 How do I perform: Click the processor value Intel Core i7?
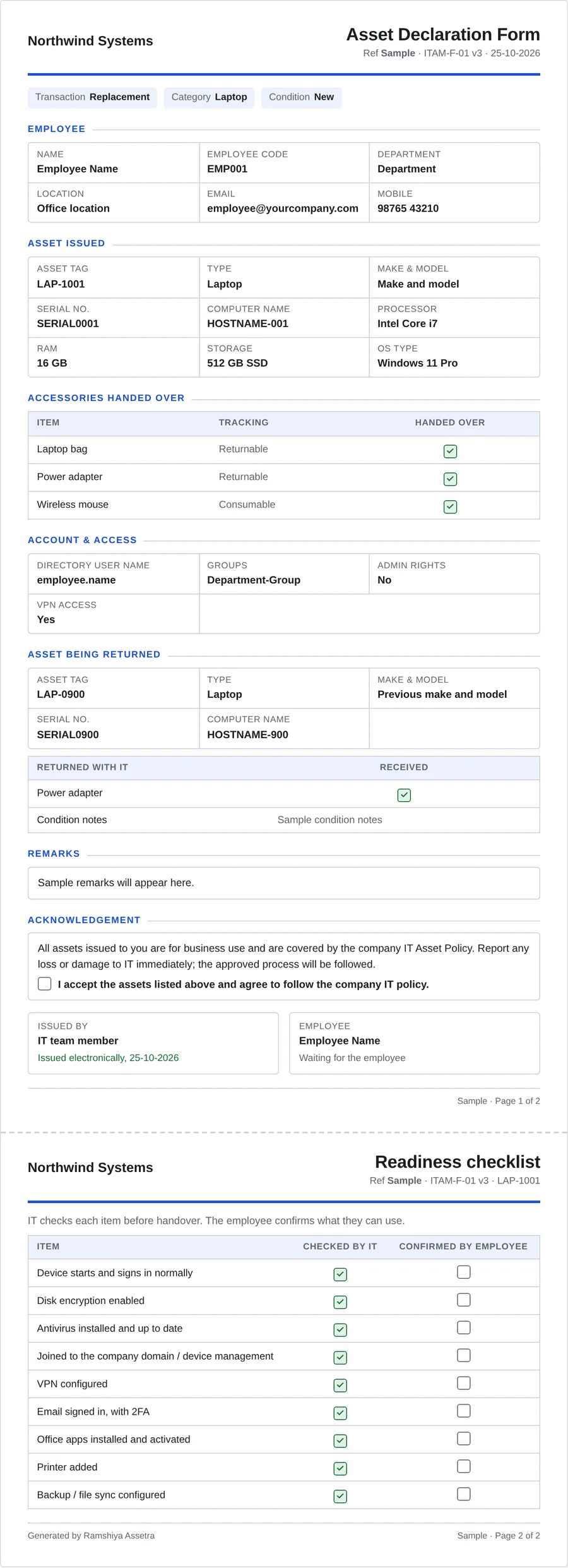407,324
